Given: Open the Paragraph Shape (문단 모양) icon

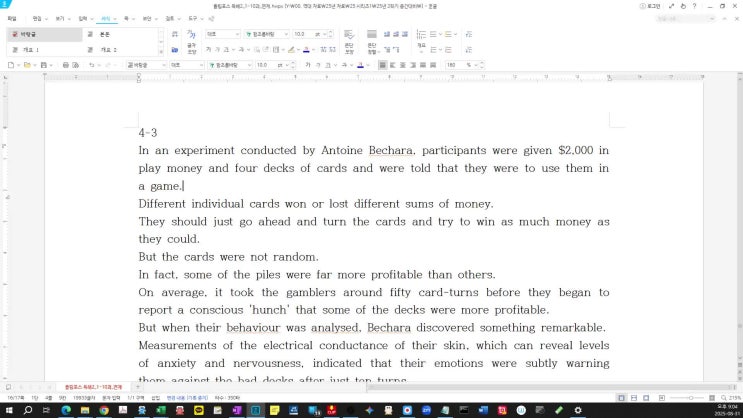Looking at the screenshot, I should tap(349, 45).
